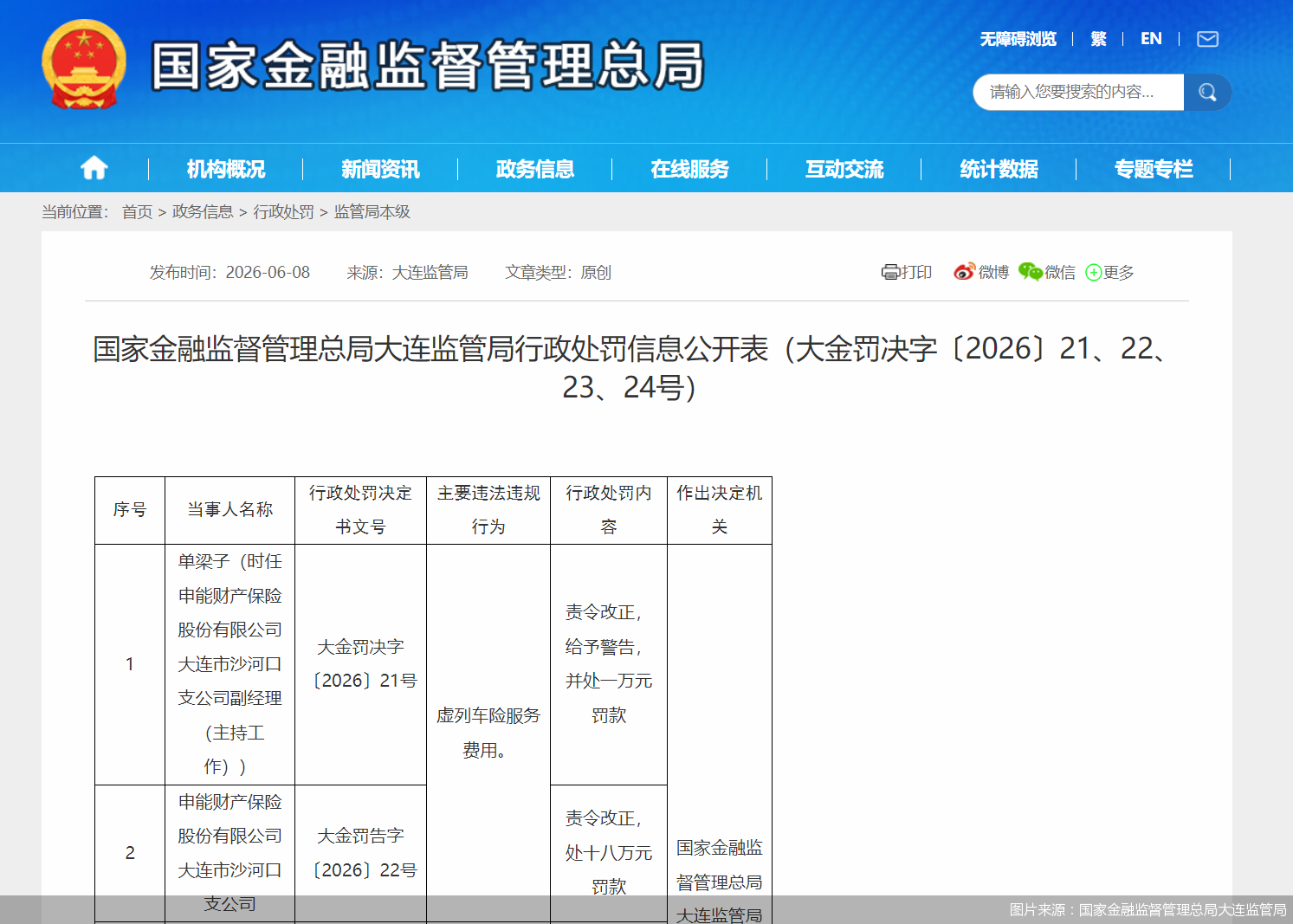Select the 文章类型: 原创 text
1293x924 pixels.
tap(558, 273)
